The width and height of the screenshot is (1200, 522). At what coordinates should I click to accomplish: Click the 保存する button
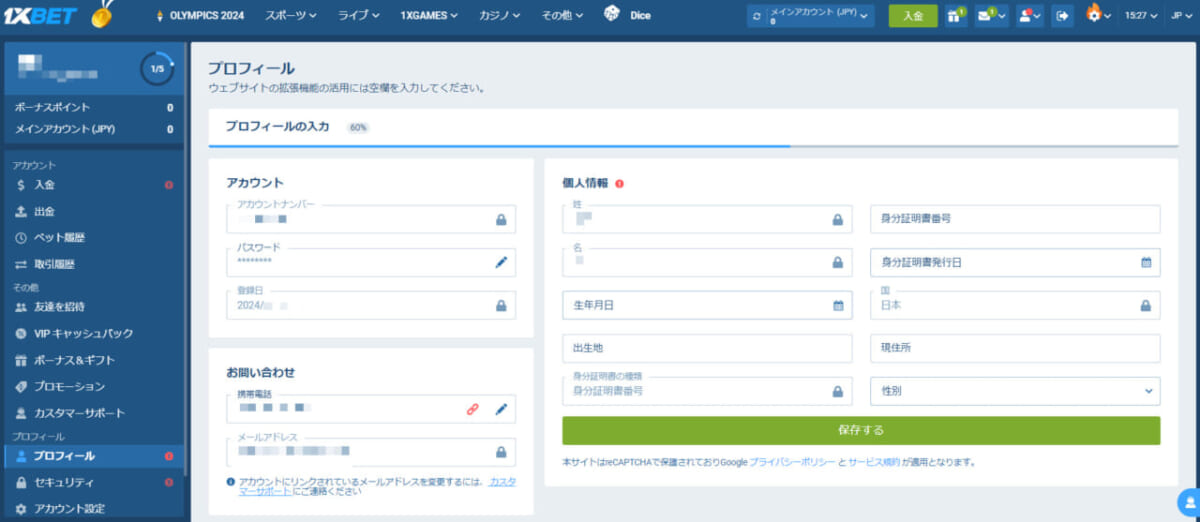[861, 430]
